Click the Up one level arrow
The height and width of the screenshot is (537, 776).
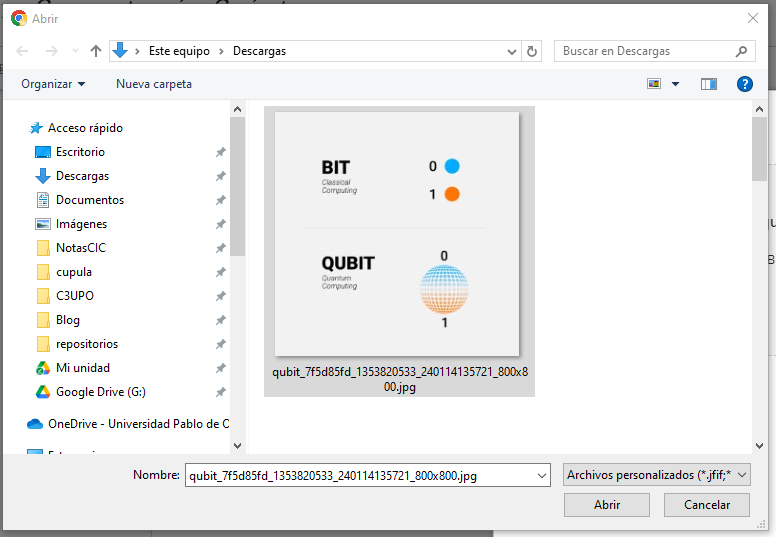[x=96, y=51]
